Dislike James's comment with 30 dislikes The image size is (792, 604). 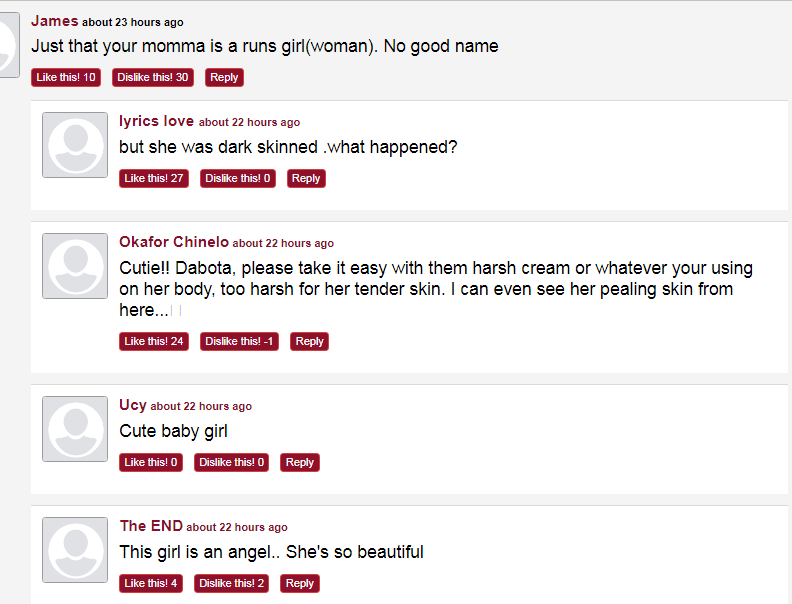153,77
